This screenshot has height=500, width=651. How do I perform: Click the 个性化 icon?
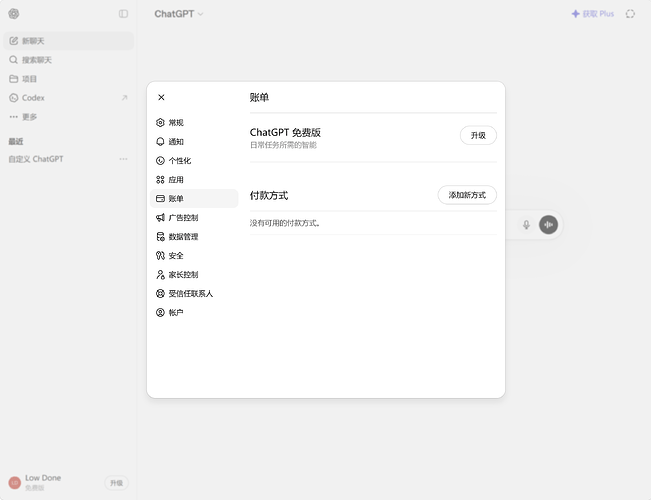[160, 161]
